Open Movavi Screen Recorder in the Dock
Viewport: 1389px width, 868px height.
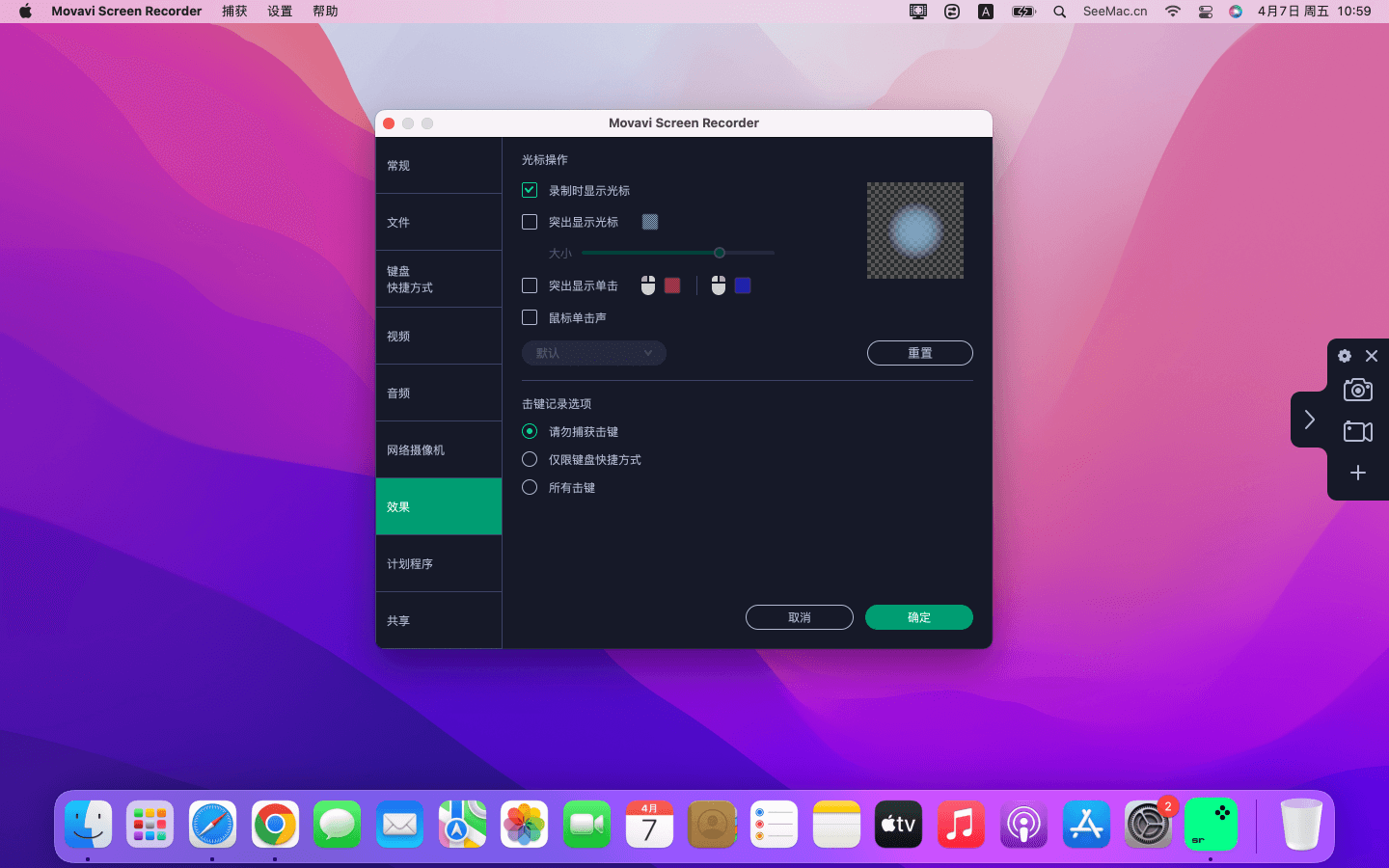click(x=1211, y=825)
